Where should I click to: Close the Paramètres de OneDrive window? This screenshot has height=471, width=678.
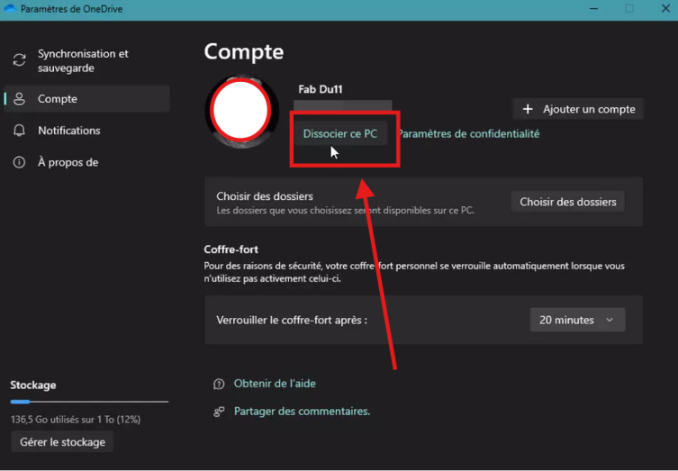pyautogui.click(x=666, y=9)
